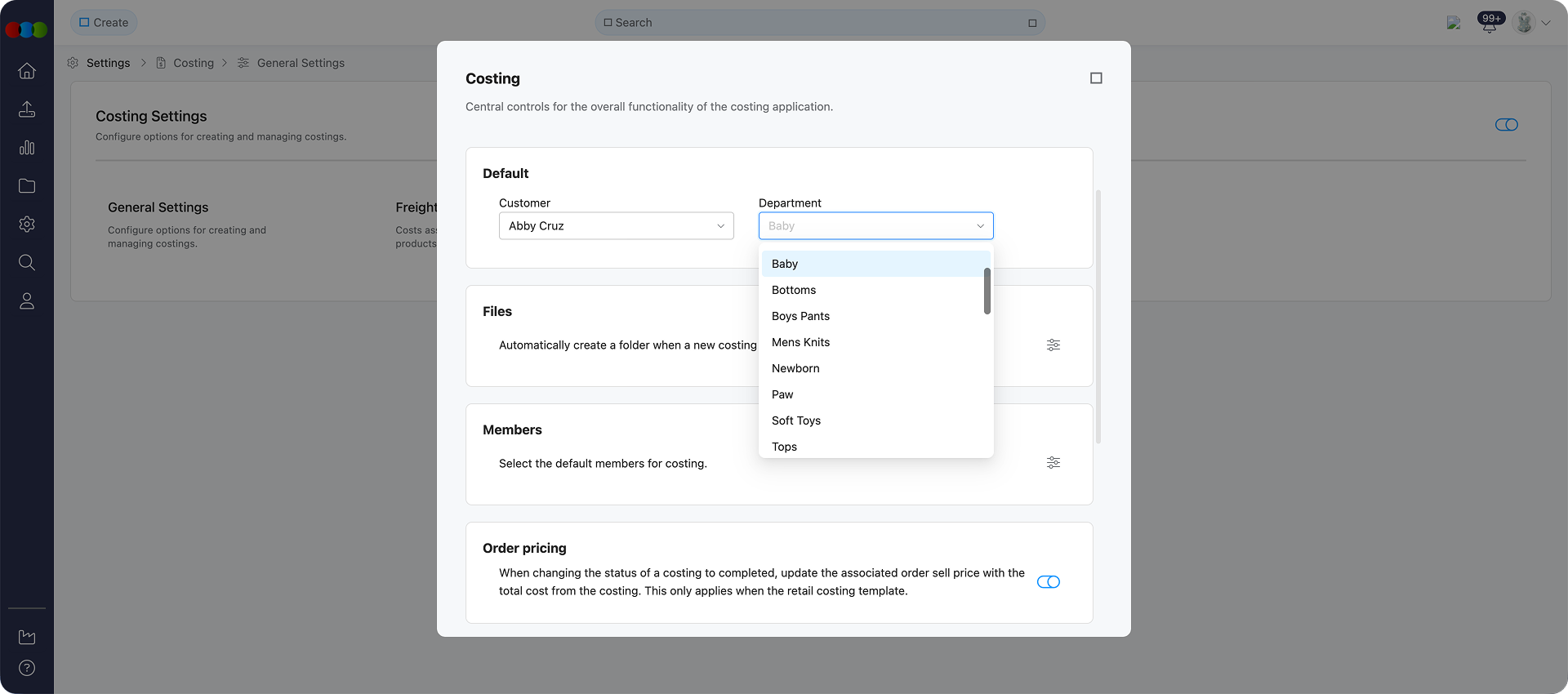Open Home from the left sidebar
This screenshot has height=694, width=1568.
(x=27, y=71)
